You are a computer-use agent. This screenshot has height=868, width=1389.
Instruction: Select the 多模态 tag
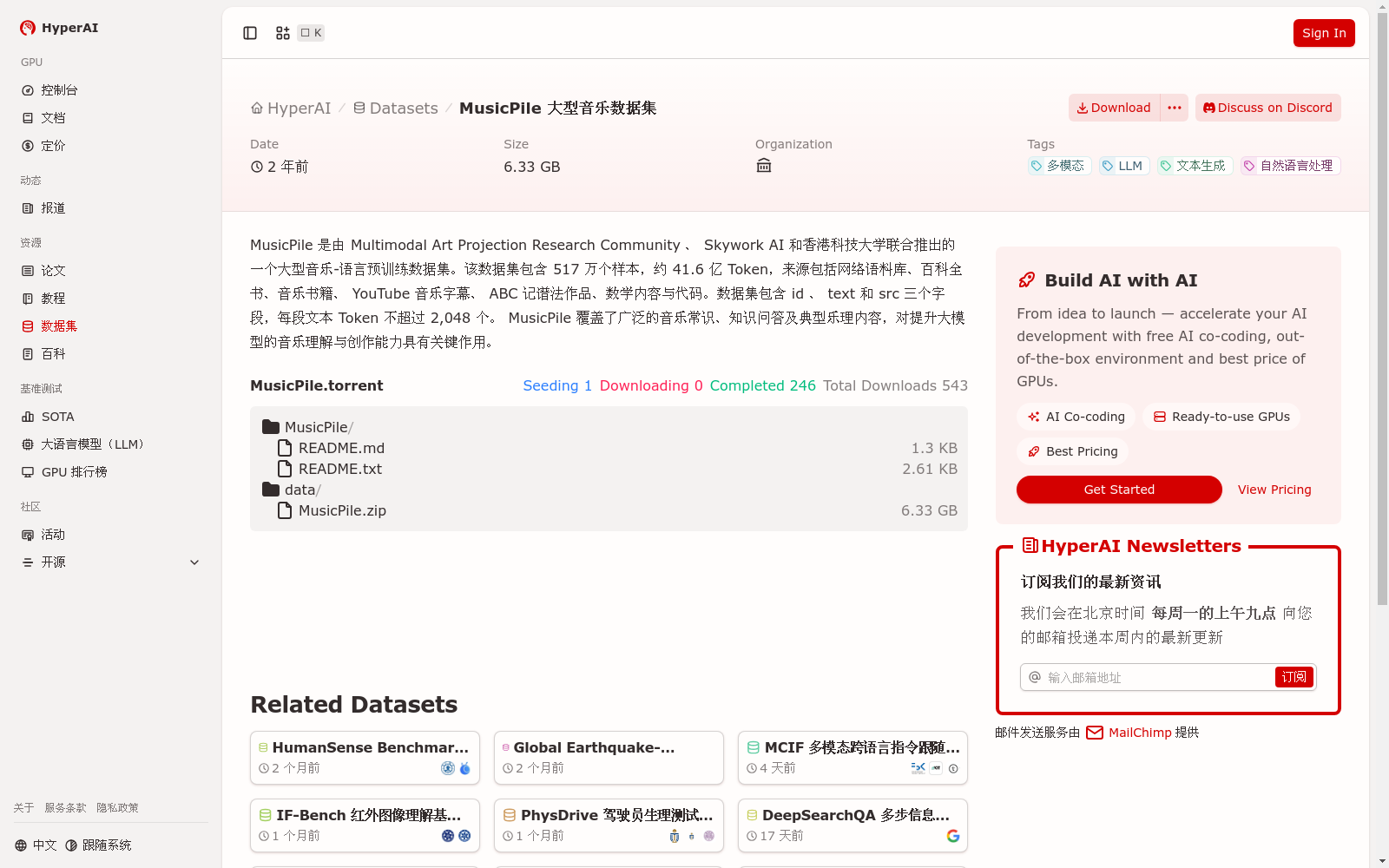point(1059,166)
